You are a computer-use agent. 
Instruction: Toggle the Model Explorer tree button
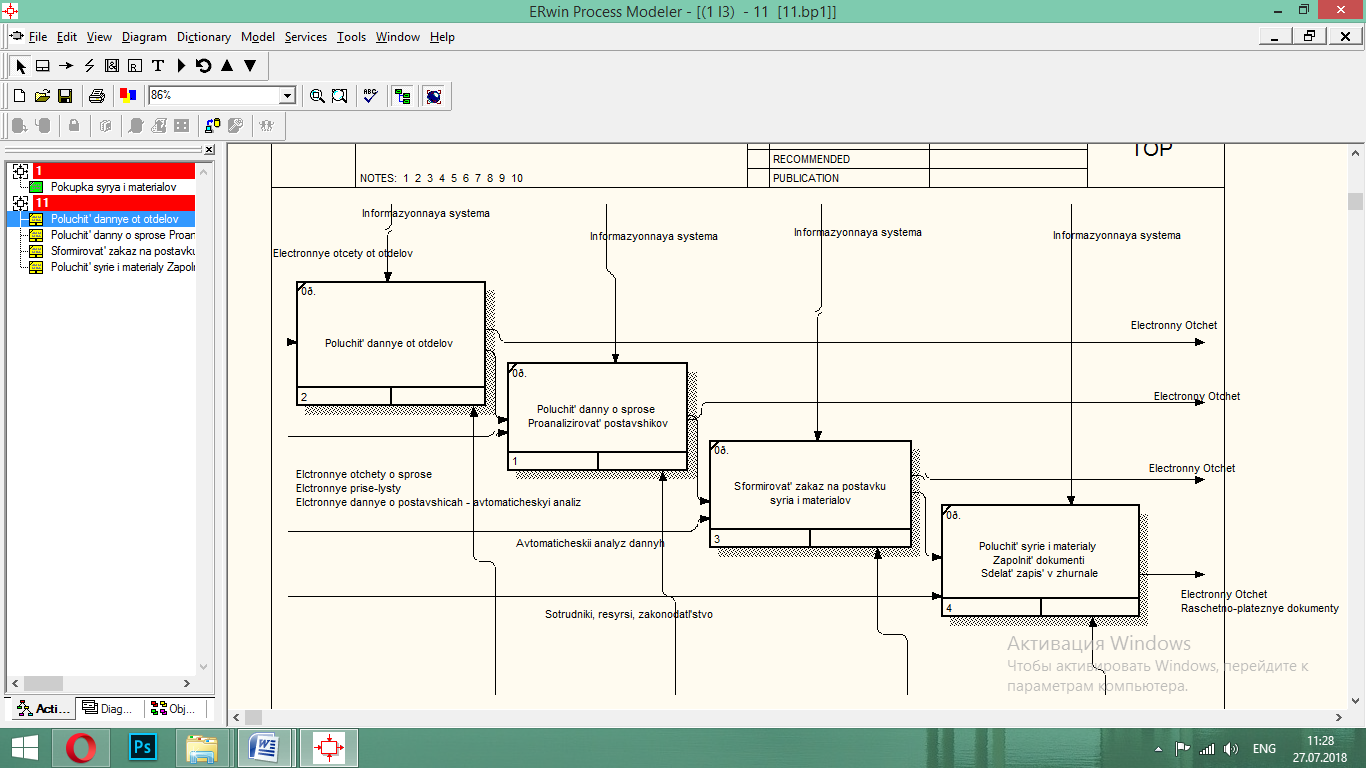coord(403,96)
